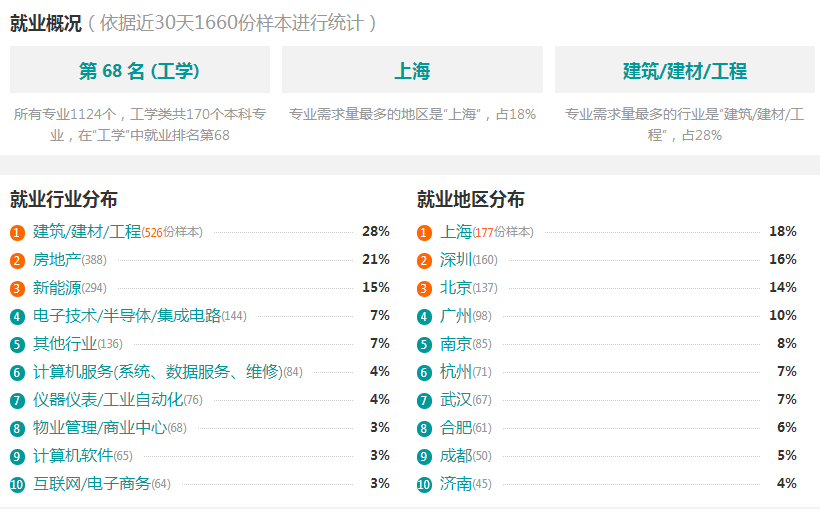820x509 pixels.
Task: Click the 就业行业分布 heading
Action: [64, 199]
